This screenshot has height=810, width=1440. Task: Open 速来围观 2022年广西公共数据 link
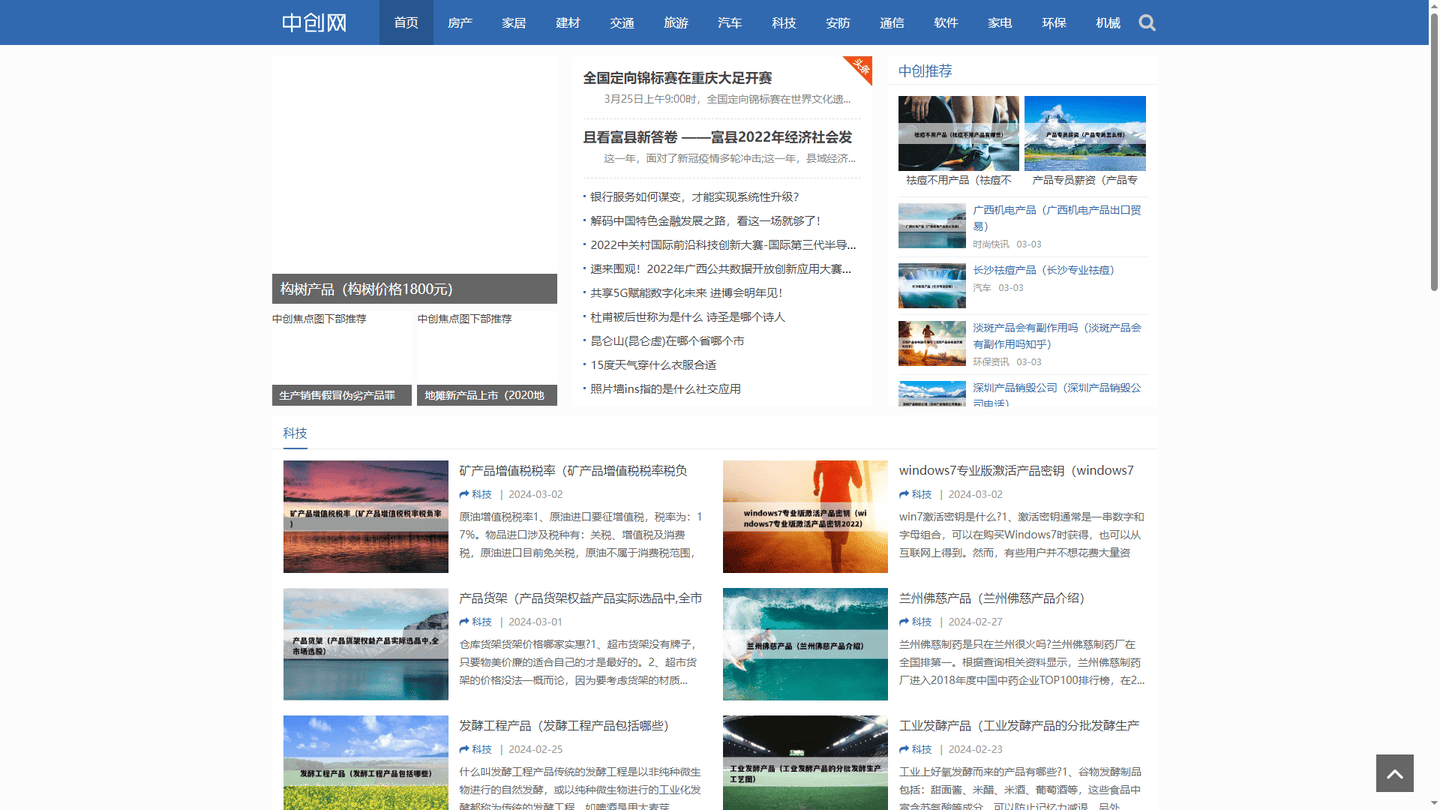[721, 269]
